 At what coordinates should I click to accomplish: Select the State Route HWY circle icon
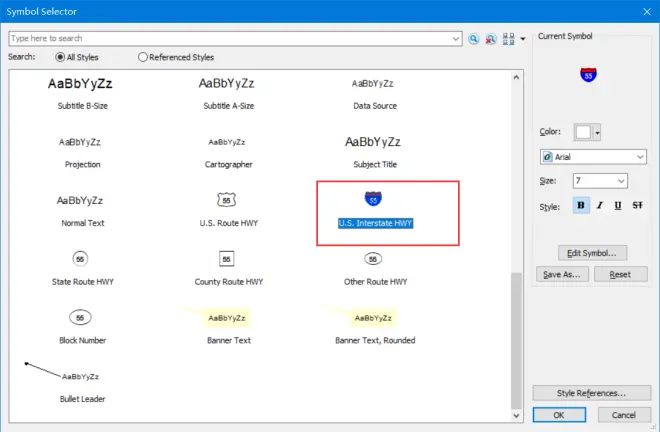[x=80, y=259]
